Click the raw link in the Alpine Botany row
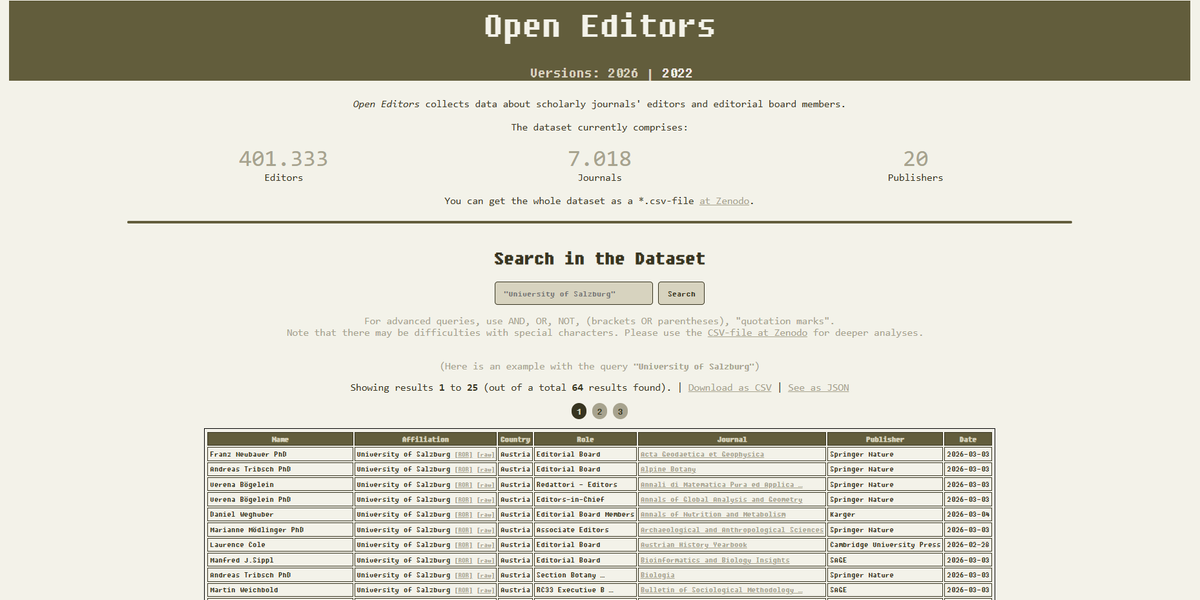This screenshot has width=1200, height=600. [486, 469]
